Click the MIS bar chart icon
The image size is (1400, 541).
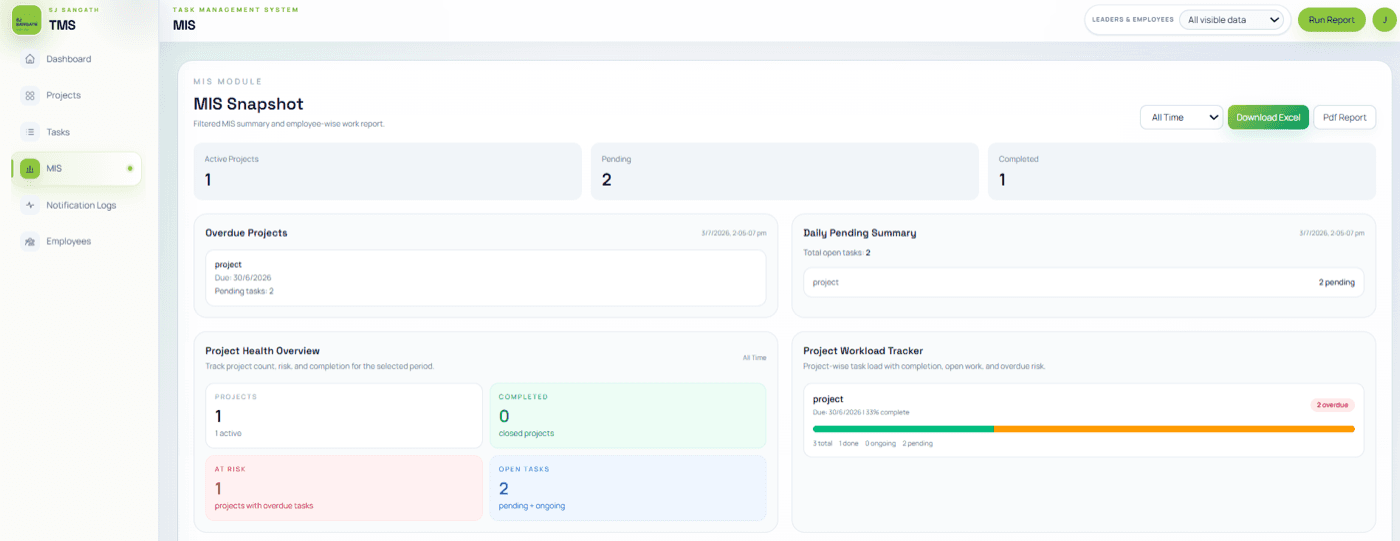pyautogui.click(x=30, y=168)
